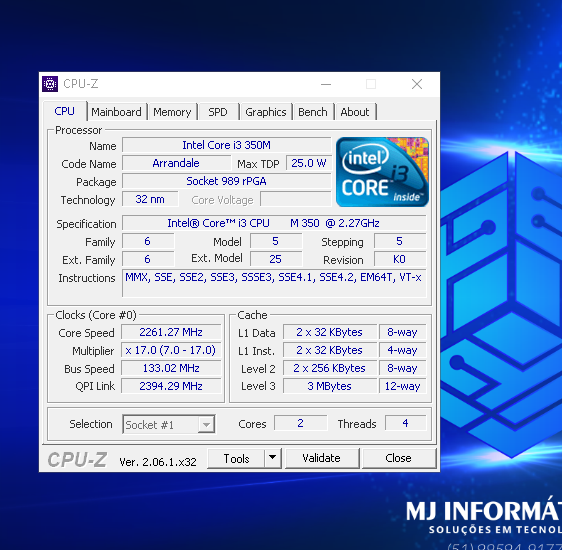The image size is (562, 550).
Task: Click the Level 3 '12-way' associativity
Action: tap(403, 386)
